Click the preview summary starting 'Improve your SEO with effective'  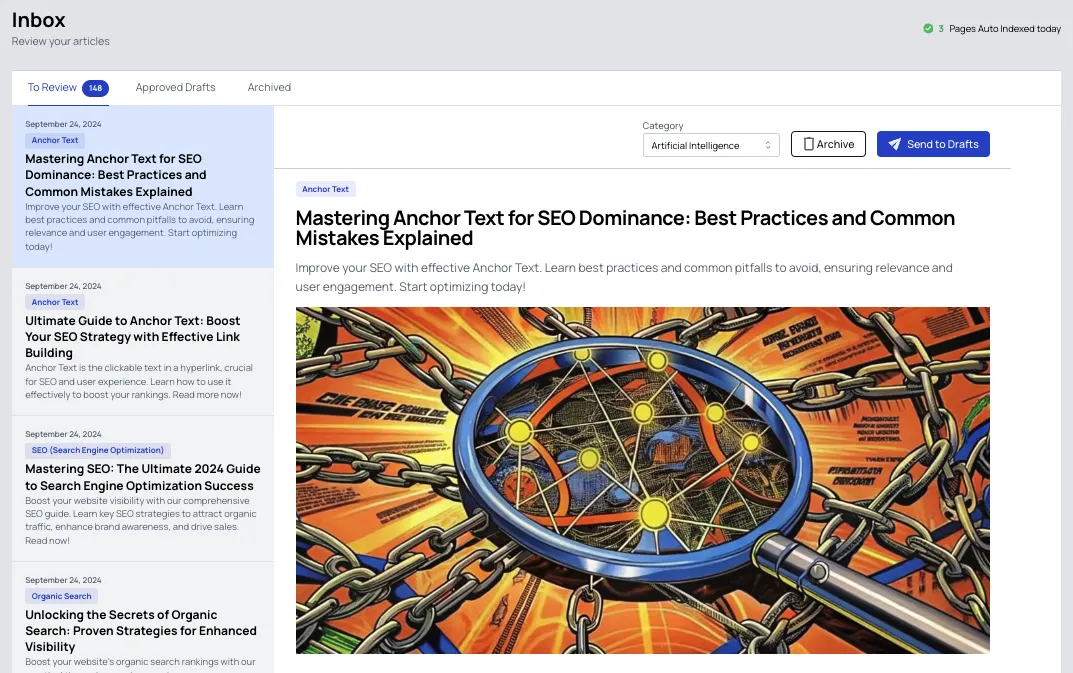[x=624, y=277]
